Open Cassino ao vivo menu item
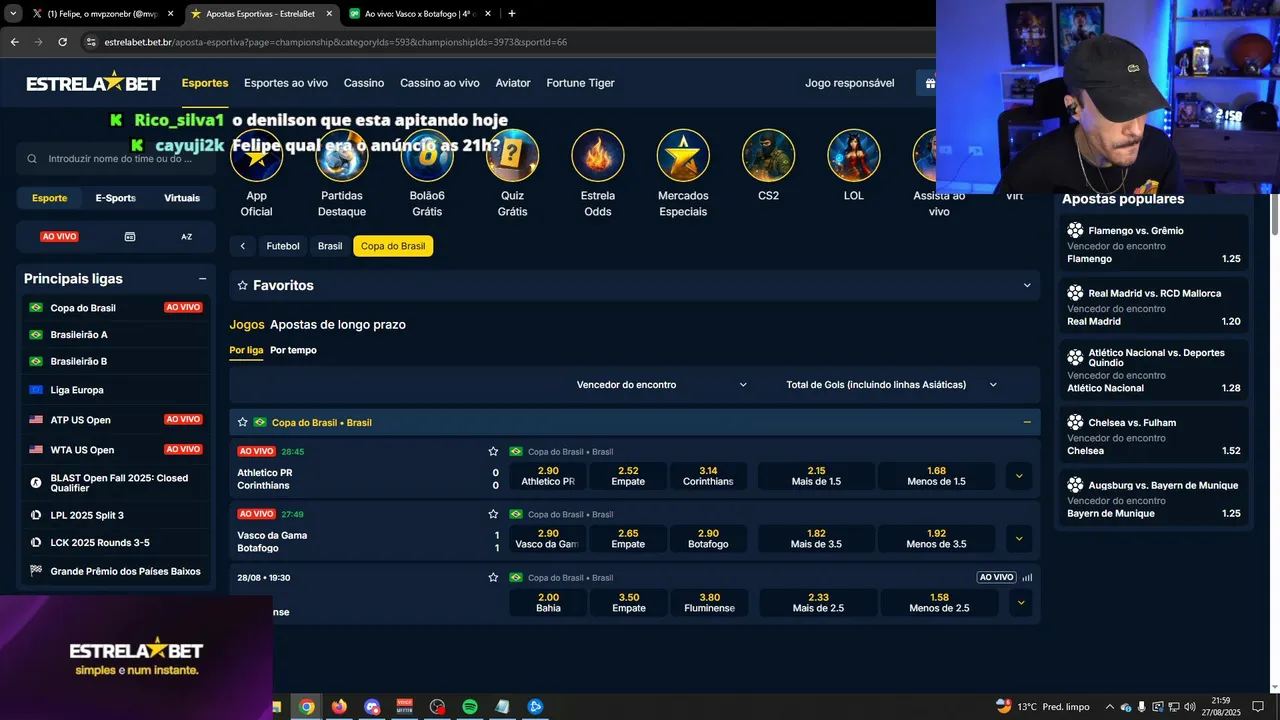The width and height of the screenshot is (1280, 720). 440,83
